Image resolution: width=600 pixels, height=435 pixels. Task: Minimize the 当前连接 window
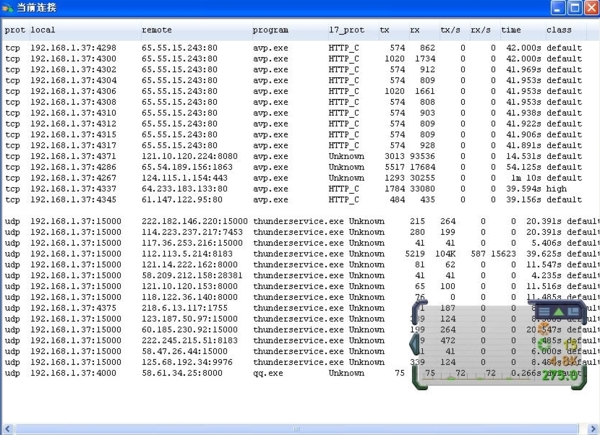coord(558,8)
